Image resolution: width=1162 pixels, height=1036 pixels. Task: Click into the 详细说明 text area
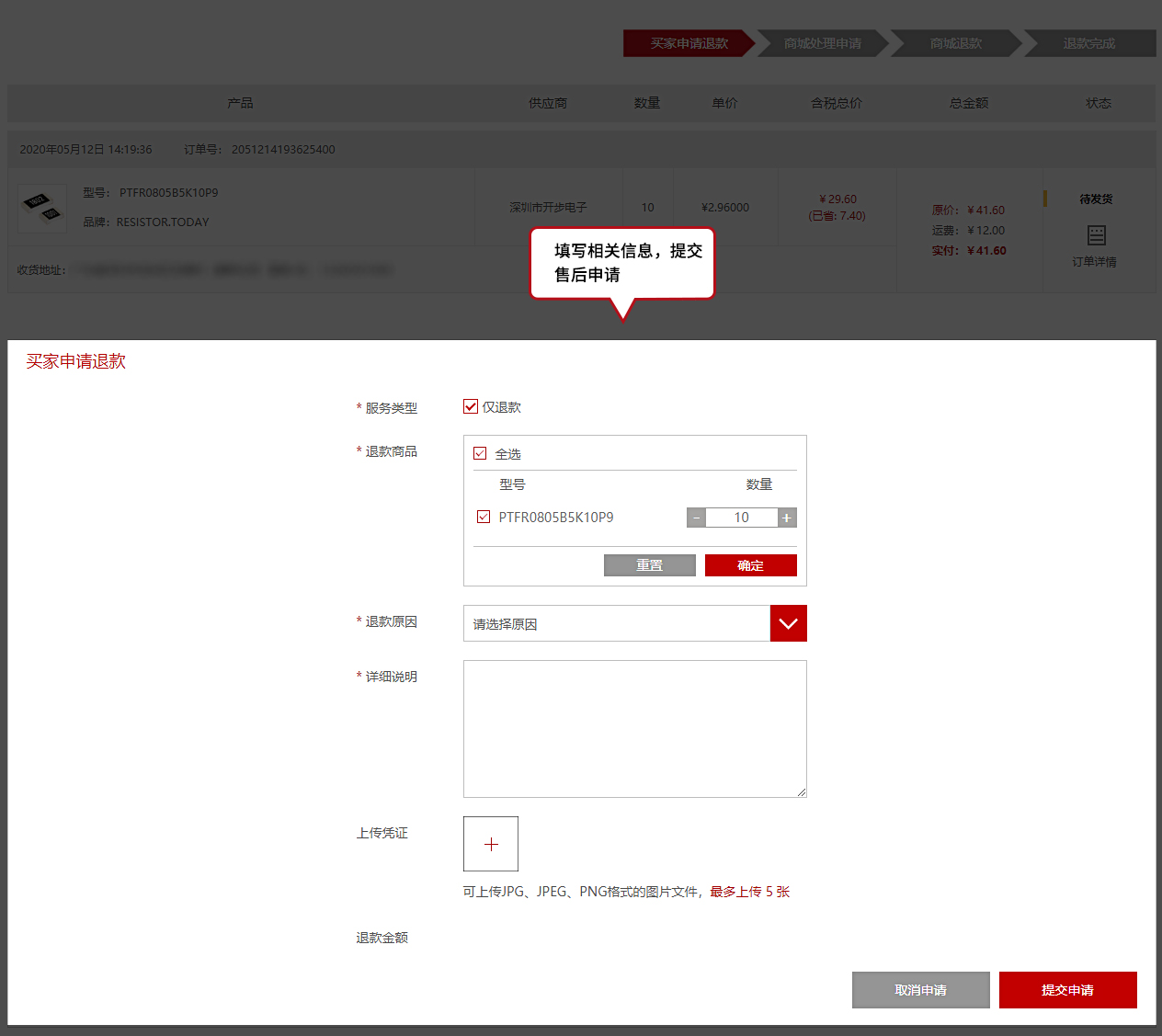634,728
